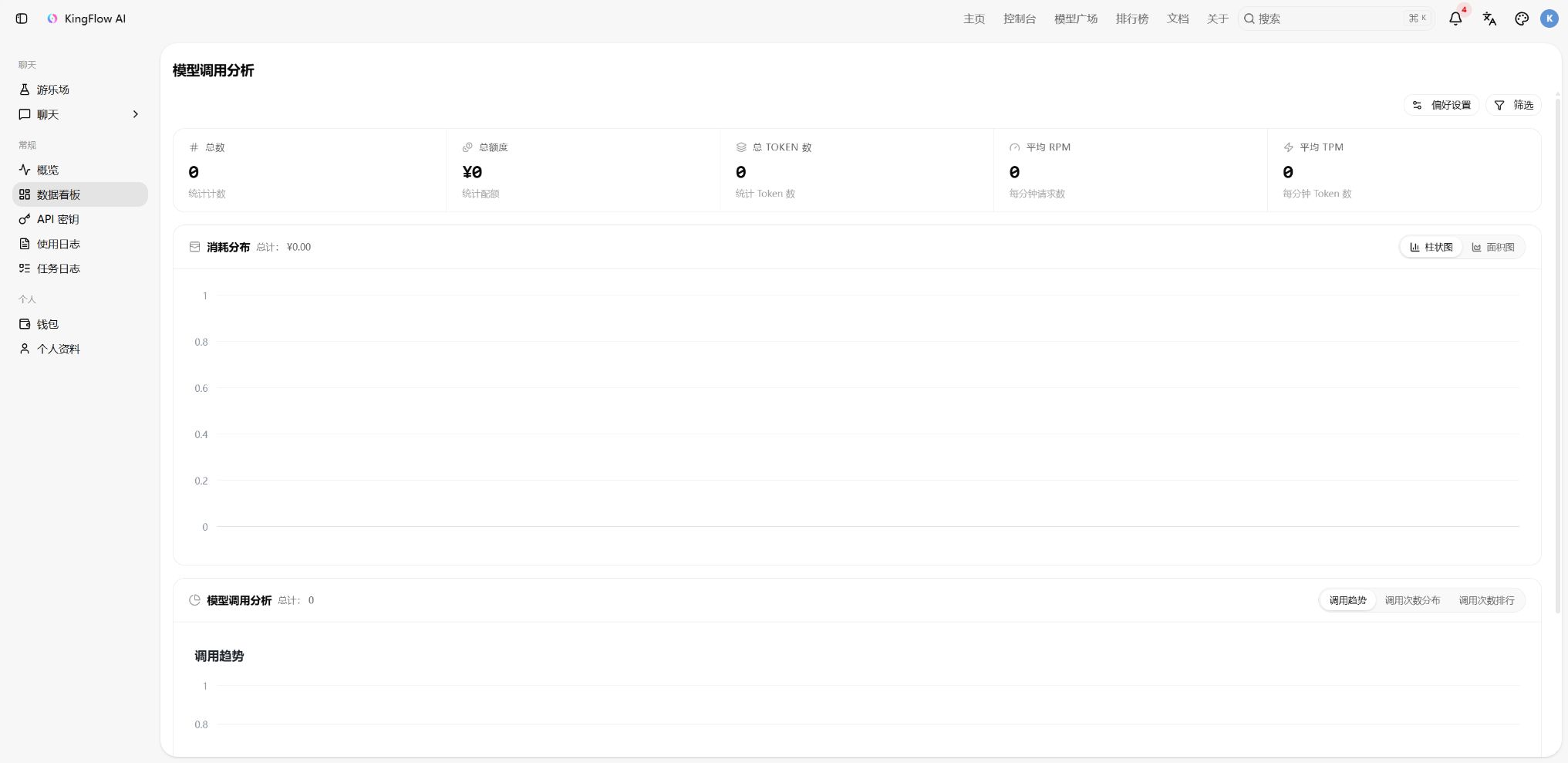Click the 总 TOKEN 数 layers icon
Image resolution: width=1568 pixels, height=763 pixels.
pyautogui.click(x=741, y=147)
